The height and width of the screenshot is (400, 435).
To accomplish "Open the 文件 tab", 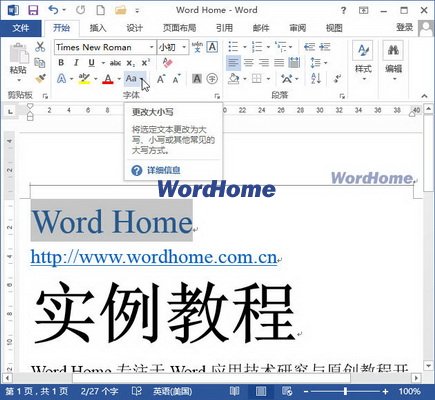I will click(21, 28).
